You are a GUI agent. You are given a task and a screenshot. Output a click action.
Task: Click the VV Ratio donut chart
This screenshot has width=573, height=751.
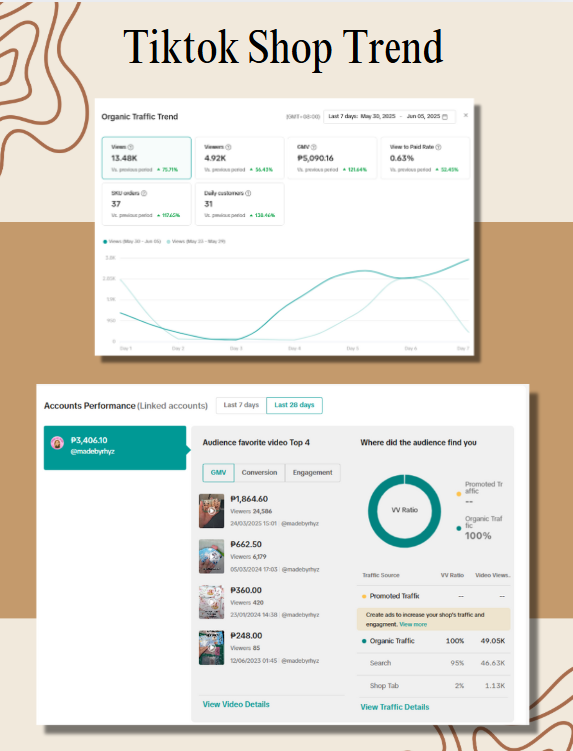(x=404, y=511)
